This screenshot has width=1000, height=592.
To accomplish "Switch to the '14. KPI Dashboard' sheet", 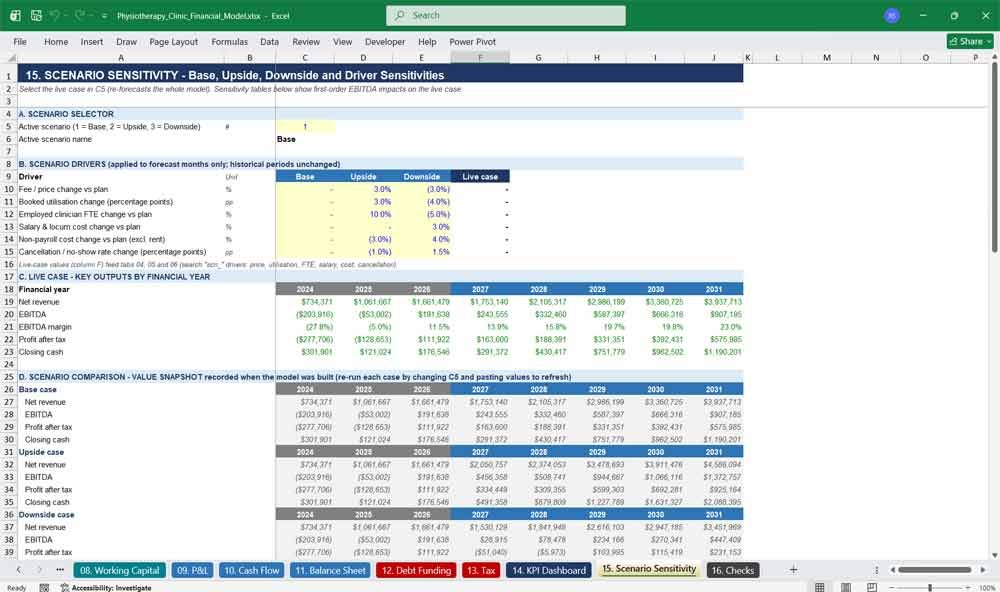I will pos(549,570).
